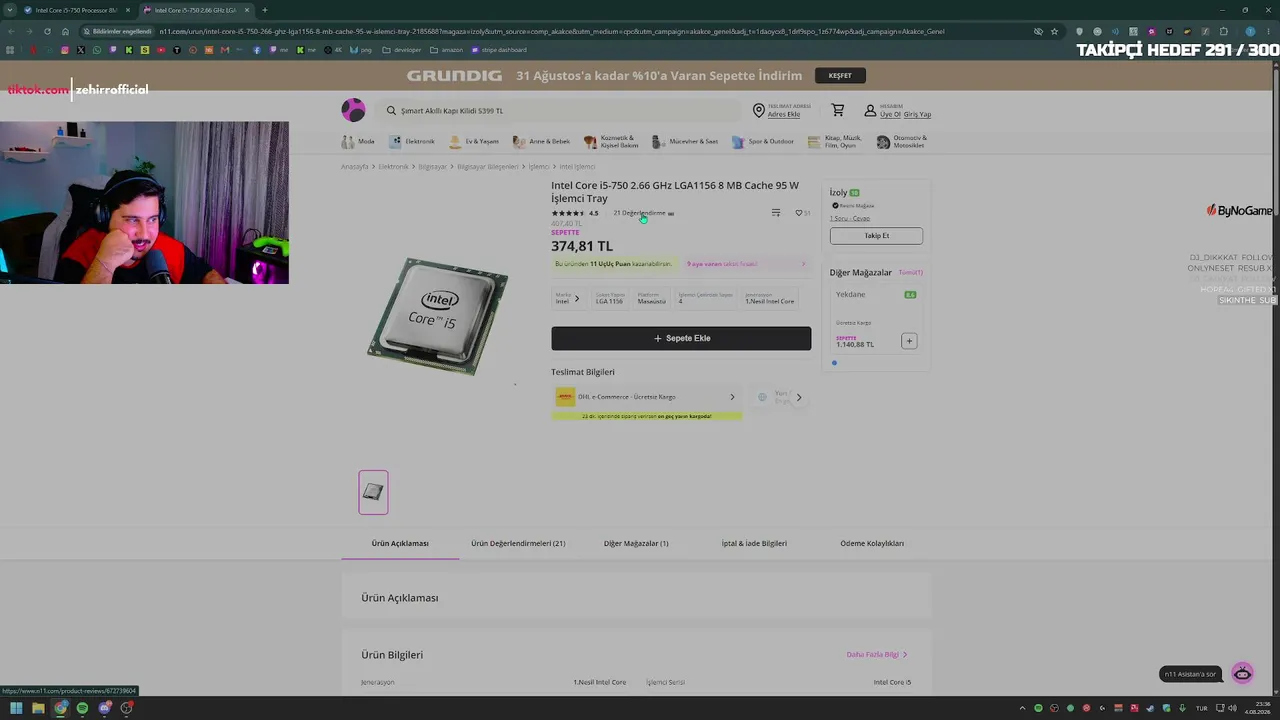Open İptal & İade Bilgileri tab

[x=754, y=543]
